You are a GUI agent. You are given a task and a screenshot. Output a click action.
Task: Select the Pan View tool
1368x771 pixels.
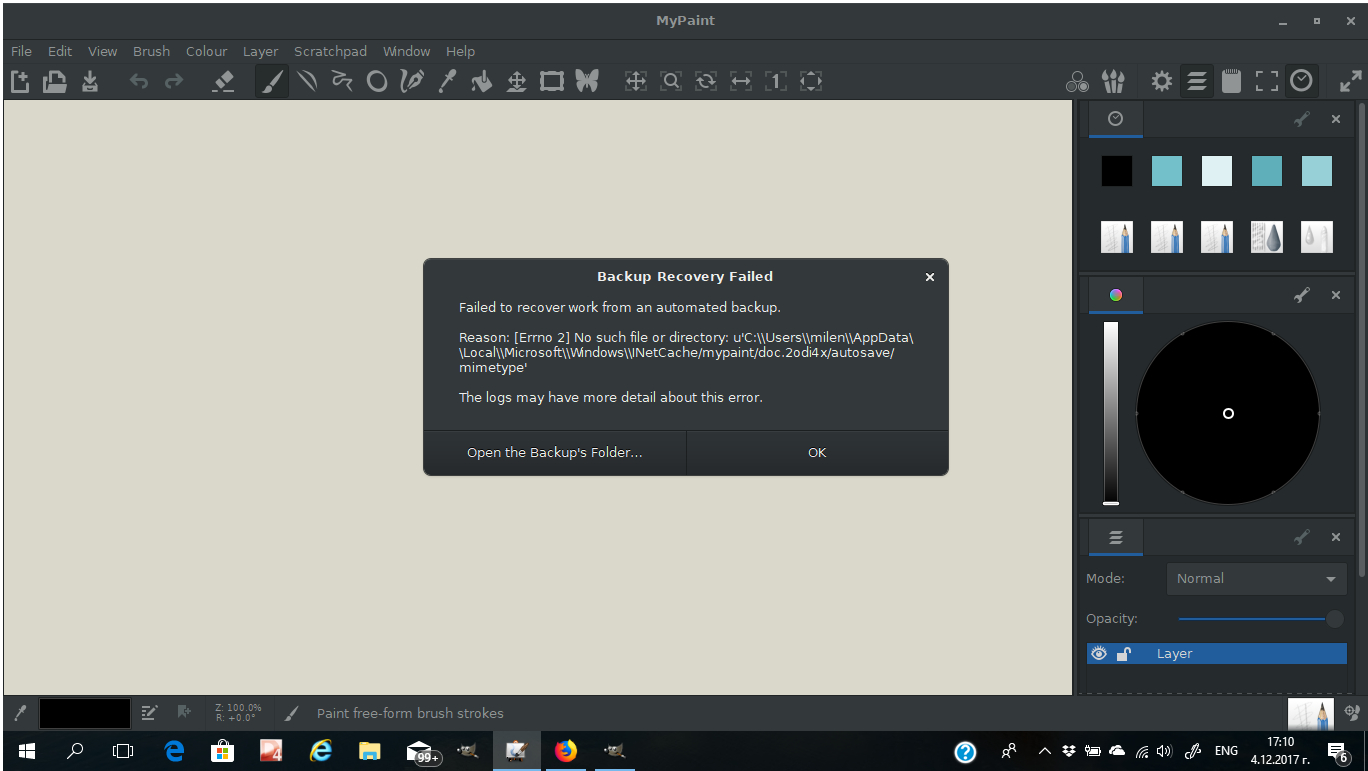(635, 81)
